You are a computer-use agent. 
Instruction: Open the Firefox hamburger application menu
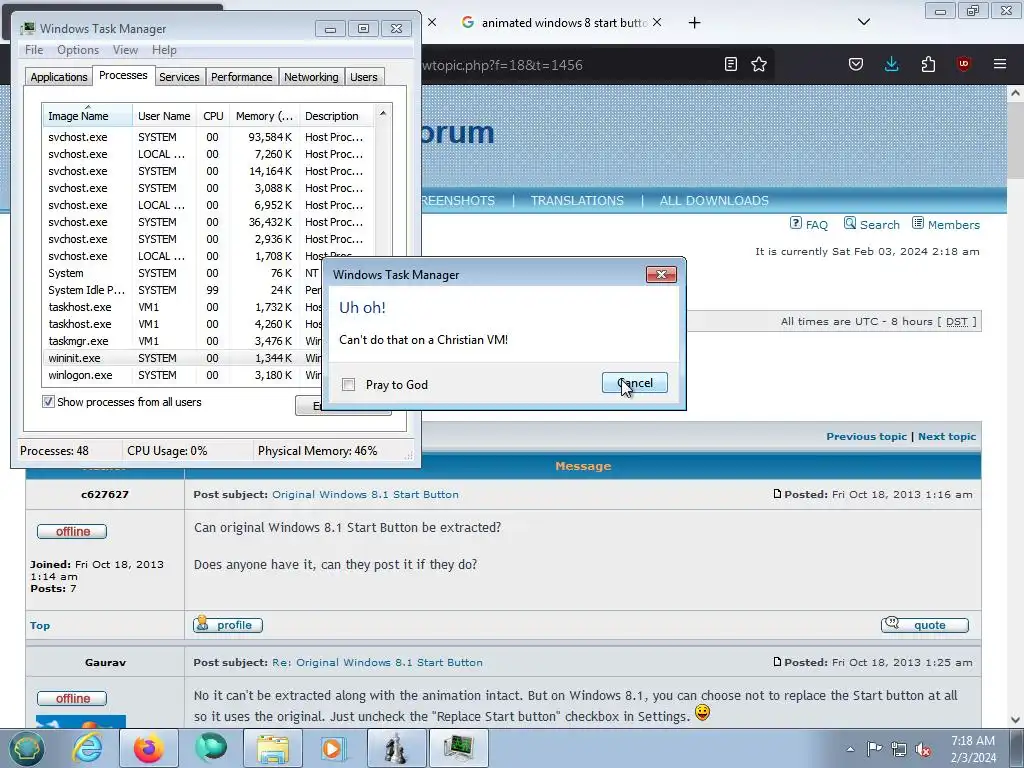click(x=1000, y=64)
